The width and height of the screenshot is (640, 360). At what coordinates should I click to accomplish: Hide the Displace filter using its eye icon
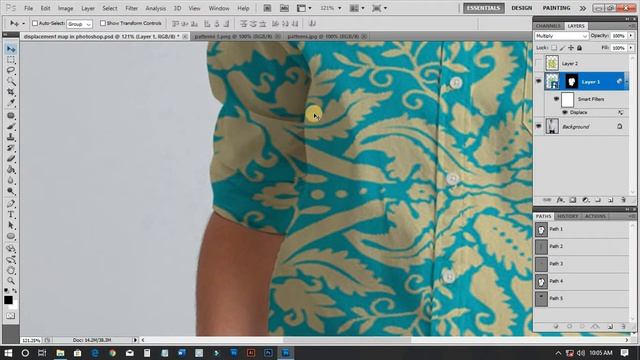click(x=564, y=112)
